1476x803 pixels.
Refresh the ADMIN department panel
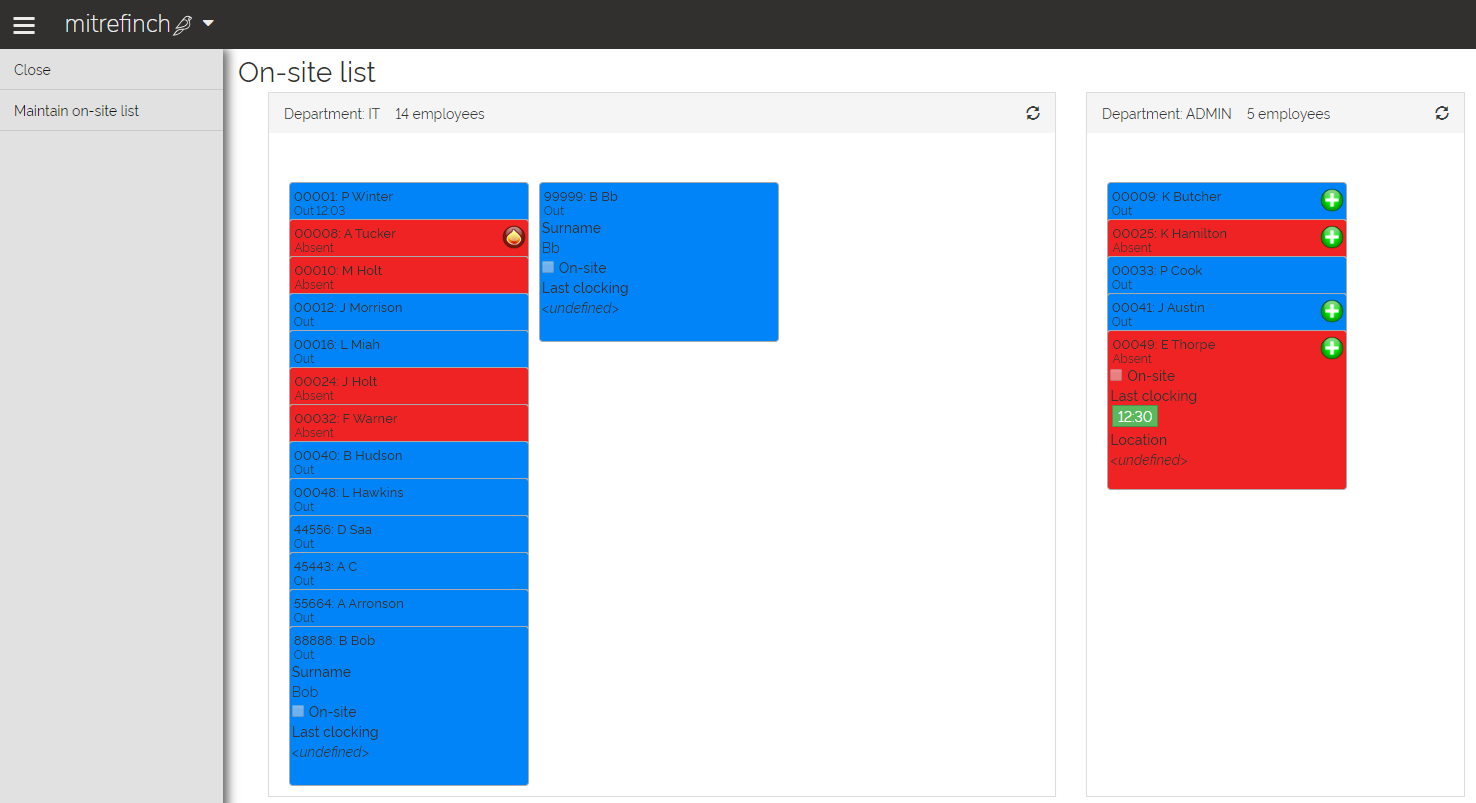pyautogui.click(x=1442, y=113)
